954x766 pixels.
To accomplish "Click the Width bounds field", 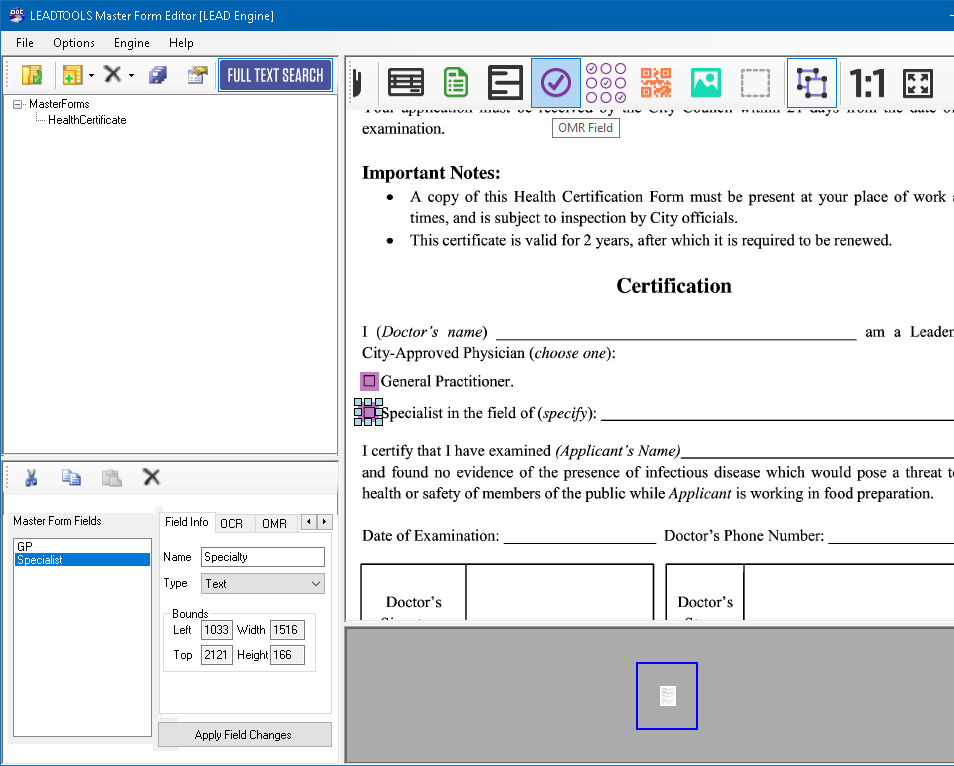I will [287, 630].
